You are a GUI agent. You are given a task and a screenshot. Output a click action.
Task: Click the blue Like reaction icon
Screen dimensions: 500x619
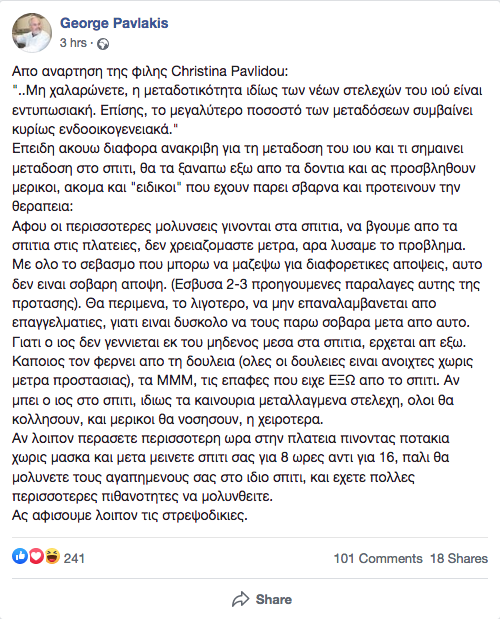(20, 556)
